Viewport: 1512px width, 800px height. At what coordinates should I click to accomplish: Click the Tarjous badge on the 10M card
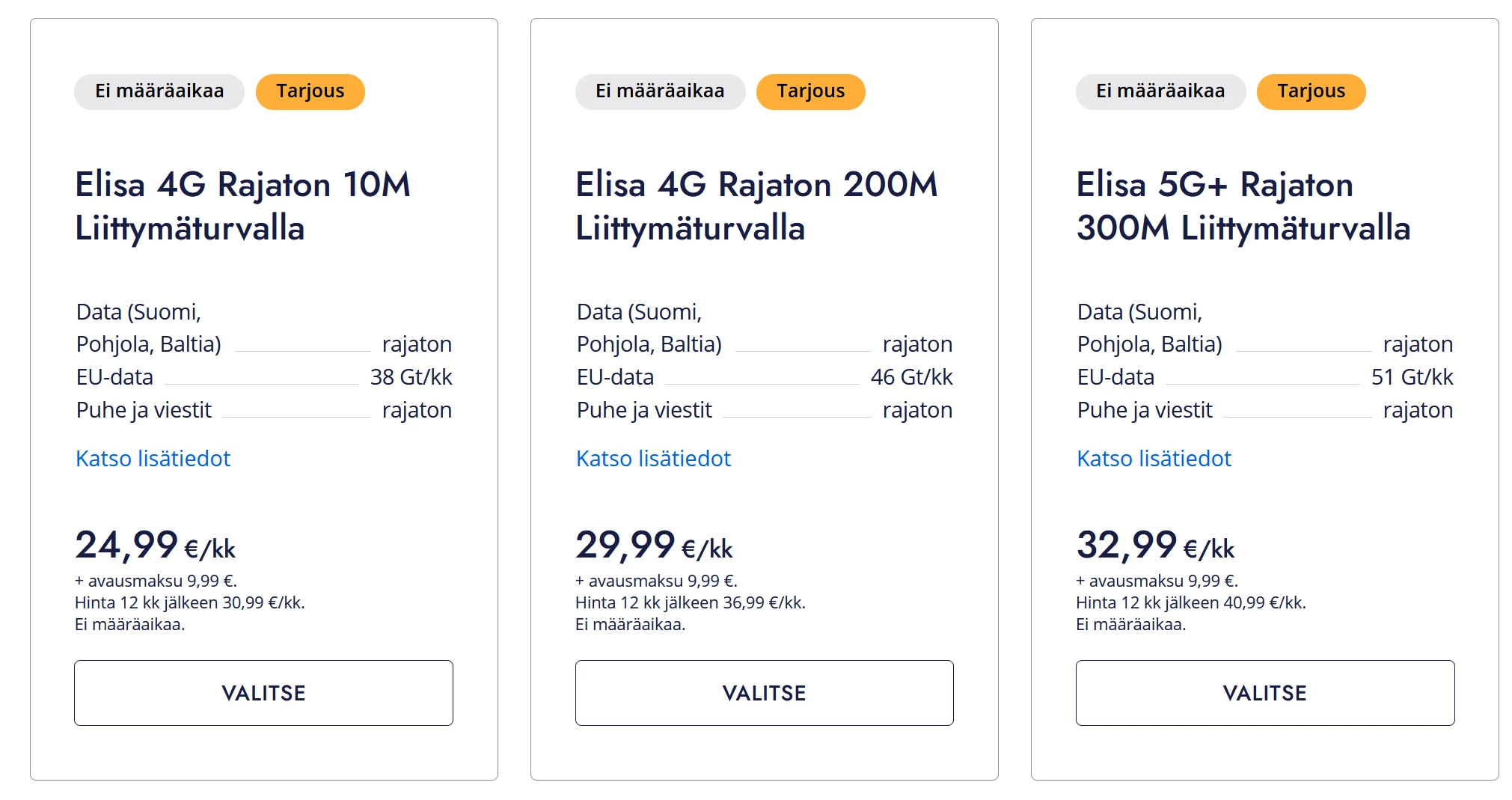pyautogui.click(x=310, y=91)
